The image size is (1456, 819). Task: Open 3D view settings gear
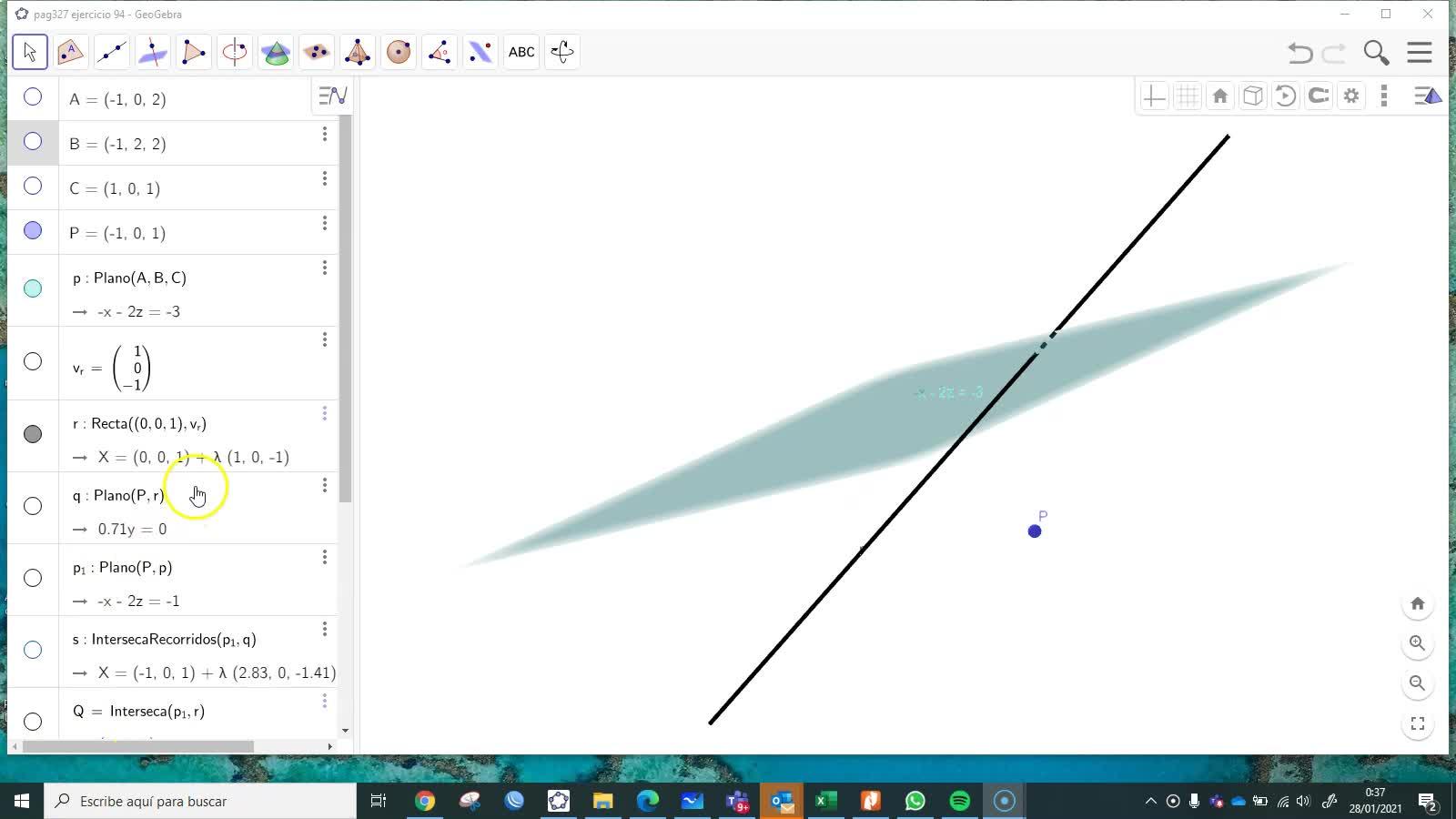click(1351, 96)
